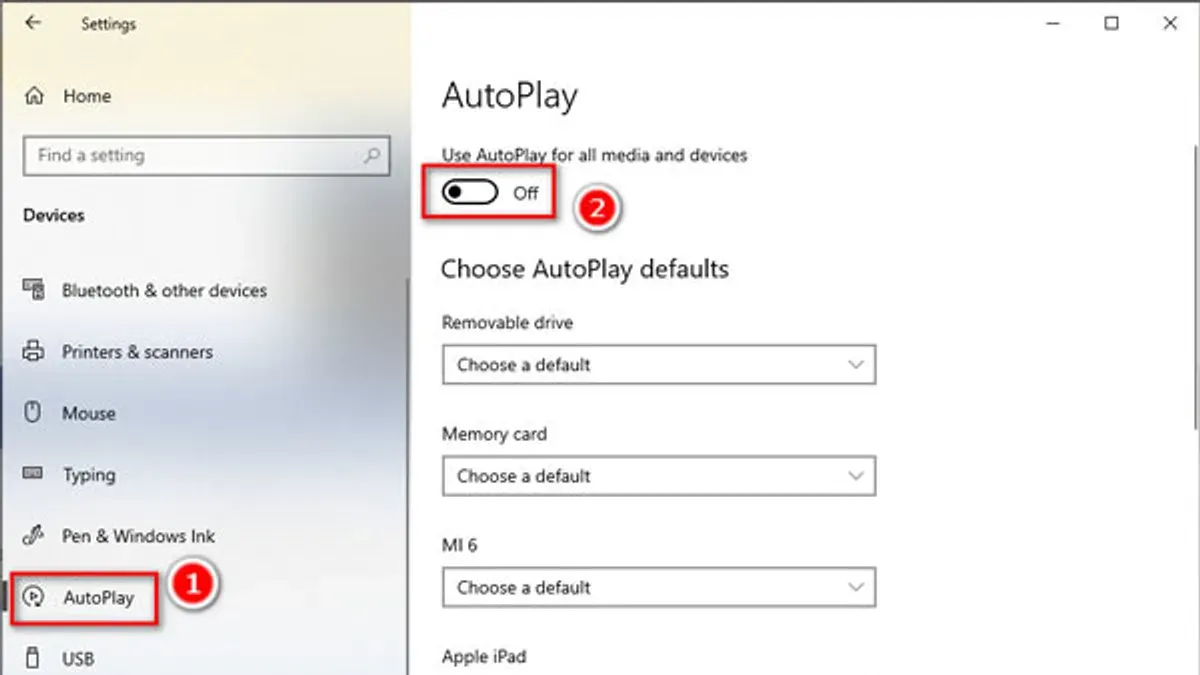The height and width of the screenshot is (675, 1200).
Task: Click 'Use AutoPlay for all media and devices' label
Action: pyautogui.click(x=594, y=155)
